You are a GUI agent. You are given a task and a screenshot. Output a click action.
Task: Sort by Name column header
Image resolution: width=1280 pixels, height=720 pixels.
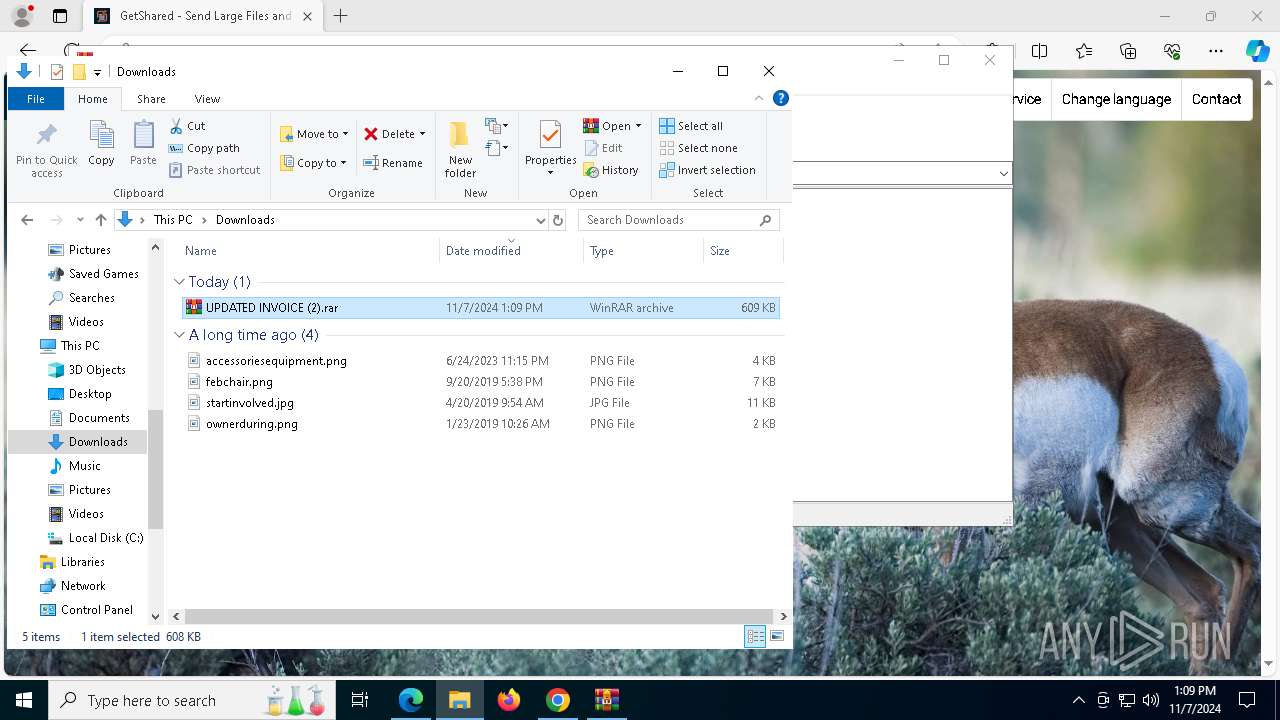tap(308, 251)
